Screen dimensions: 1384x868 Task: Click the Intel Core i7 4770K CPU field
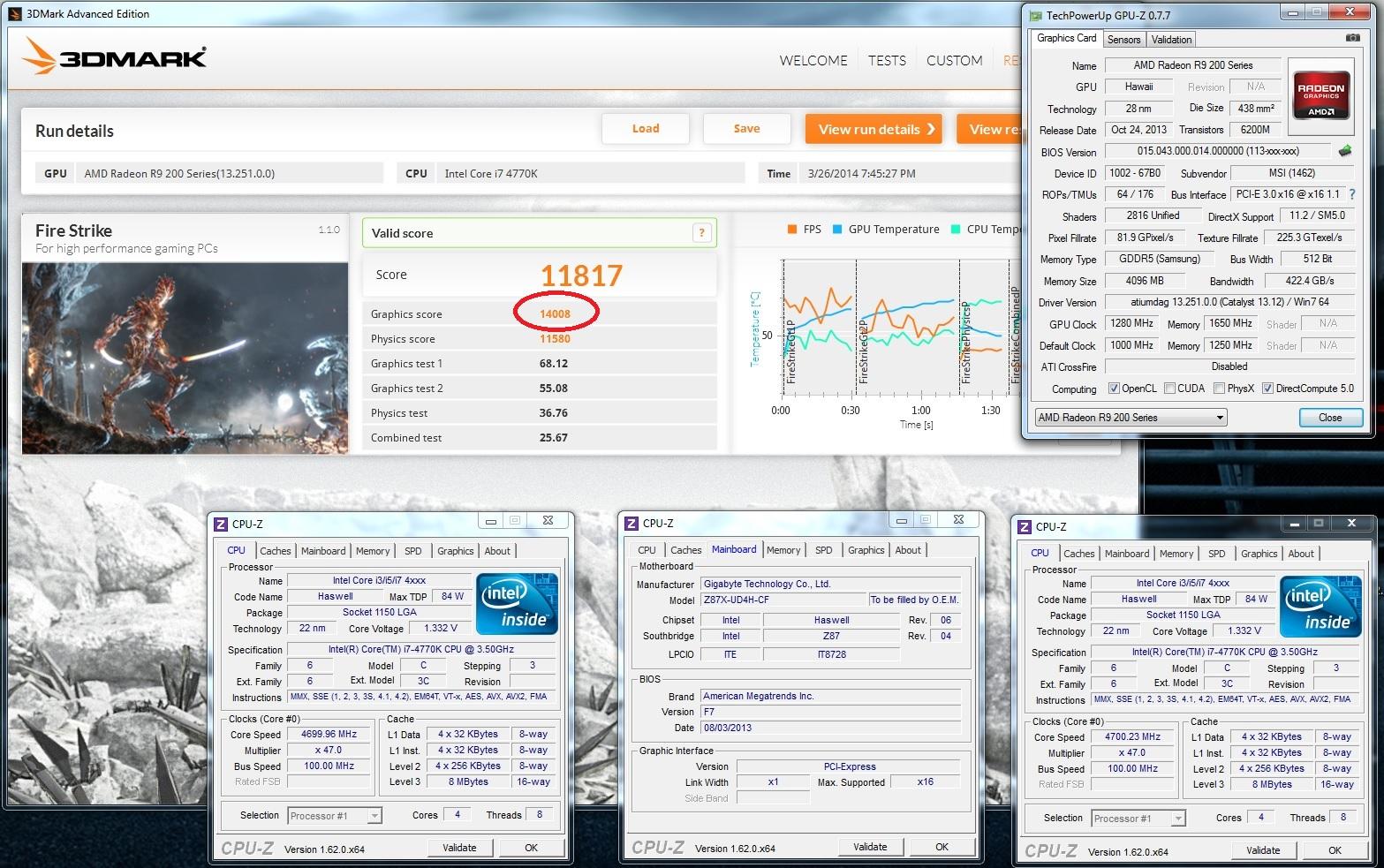pyautogui.click(x=590, y=173)
